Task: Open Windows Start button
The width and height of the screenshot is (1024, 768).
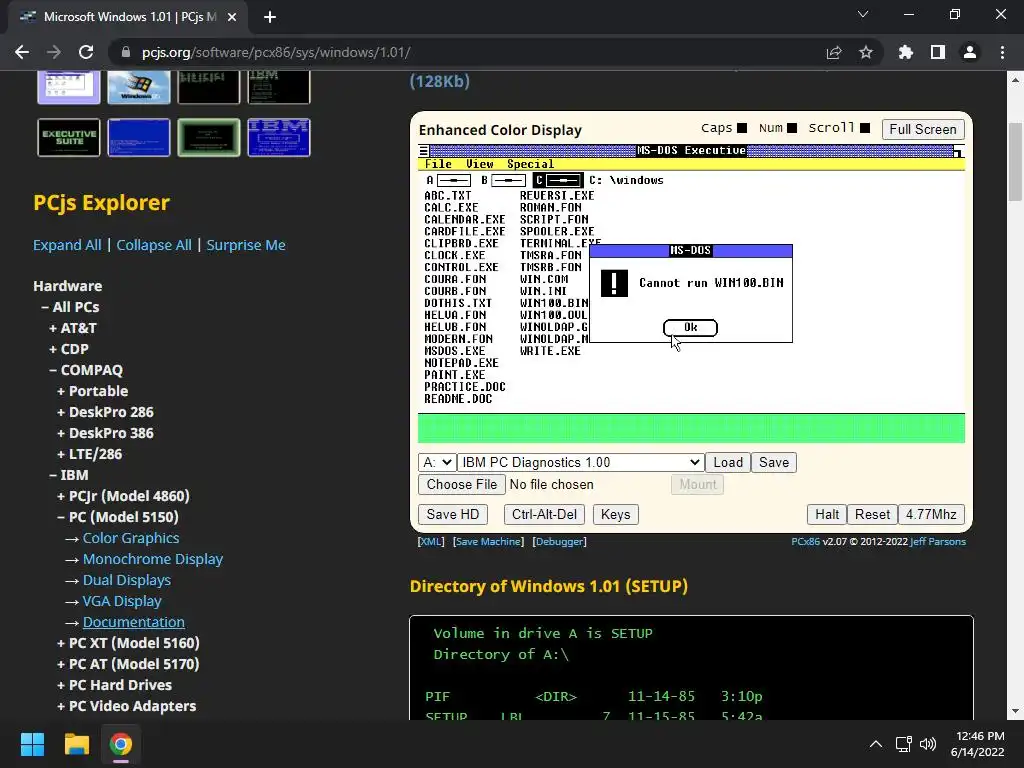Action: tap(32, 744)
